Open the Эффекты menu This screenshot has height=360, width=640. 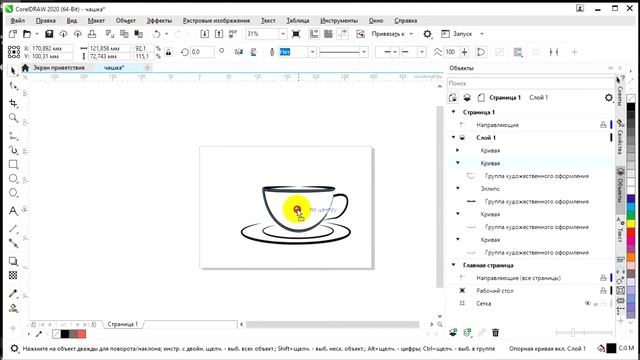point(159,20)
